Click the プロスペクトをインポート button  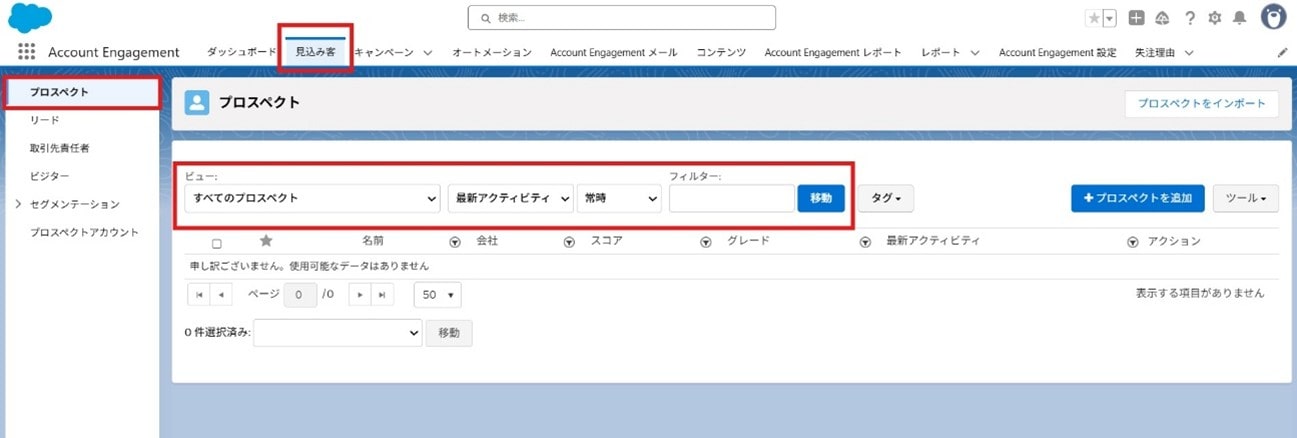(x=1201, y=103)
